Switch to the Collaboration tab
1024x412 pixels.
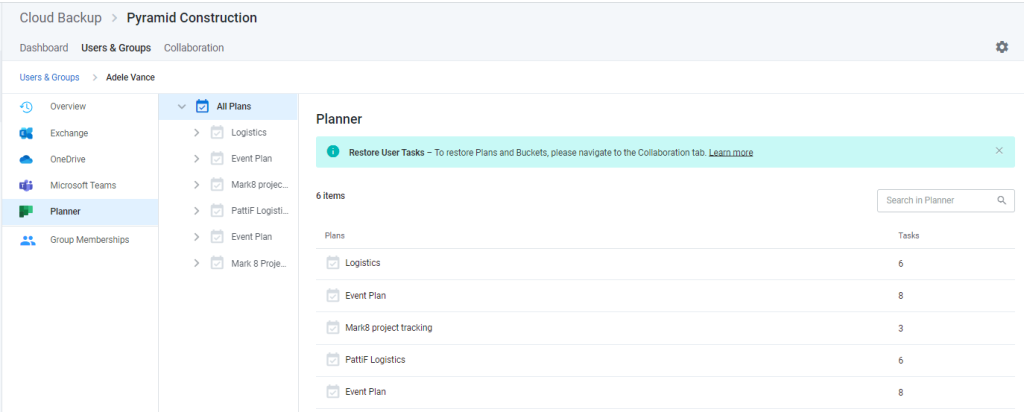click(194, 48)
